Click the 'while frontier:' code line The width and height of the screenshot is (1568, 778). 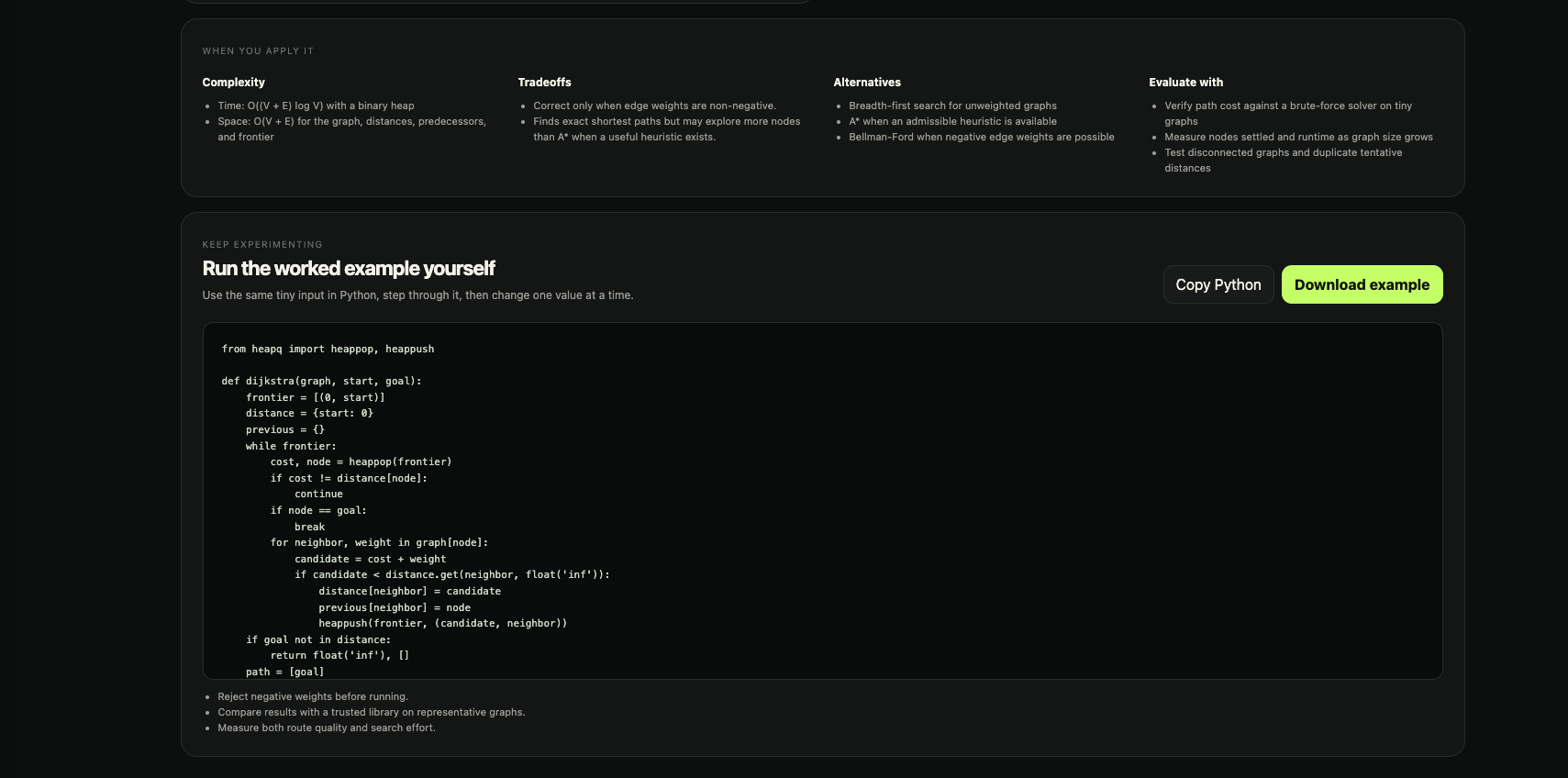291,446
